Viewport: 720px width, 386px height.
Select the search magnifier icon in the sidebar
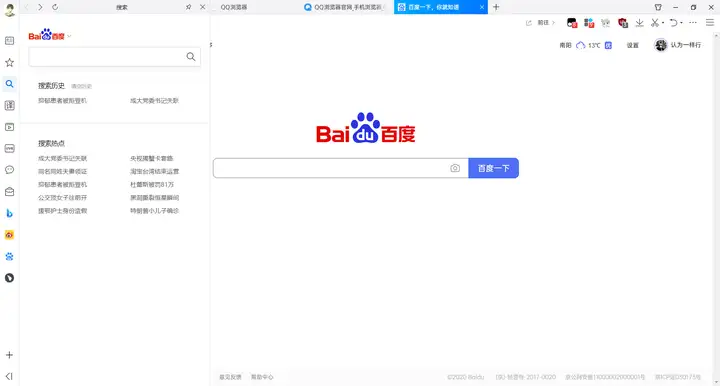(9, 84)
